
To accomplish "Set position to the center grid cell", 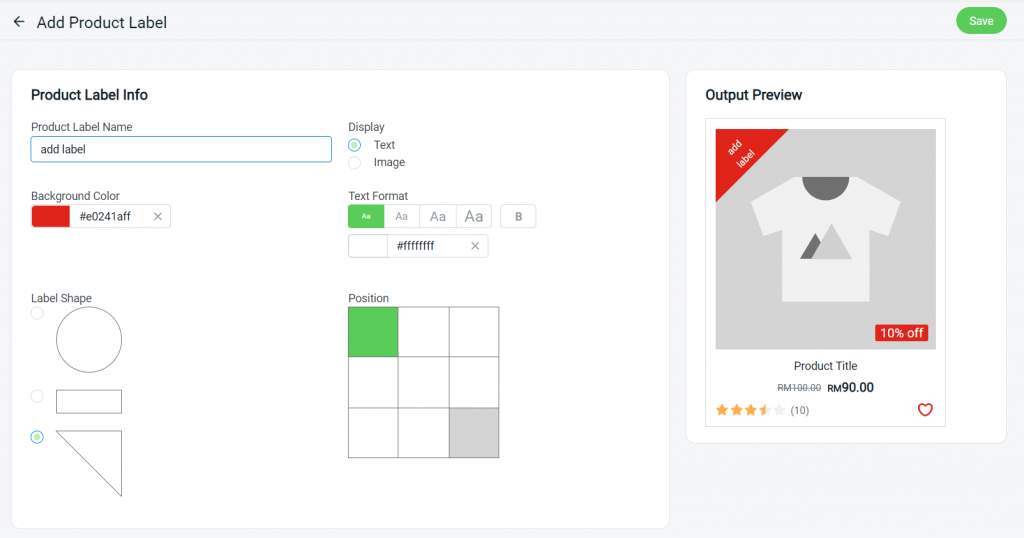I will pos(423,382).
